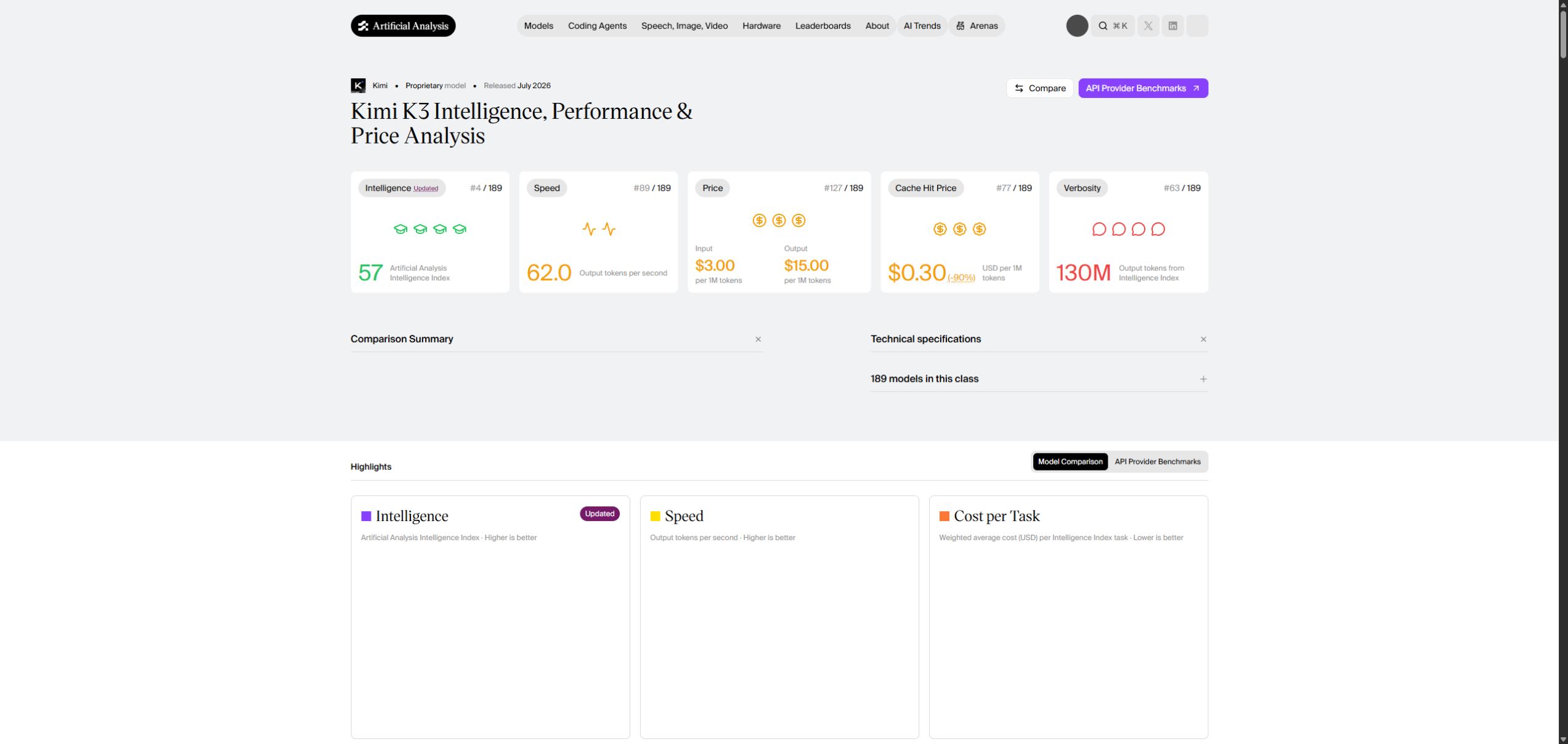
Task: Click the $3.00 input price
Action: (715, 265)
